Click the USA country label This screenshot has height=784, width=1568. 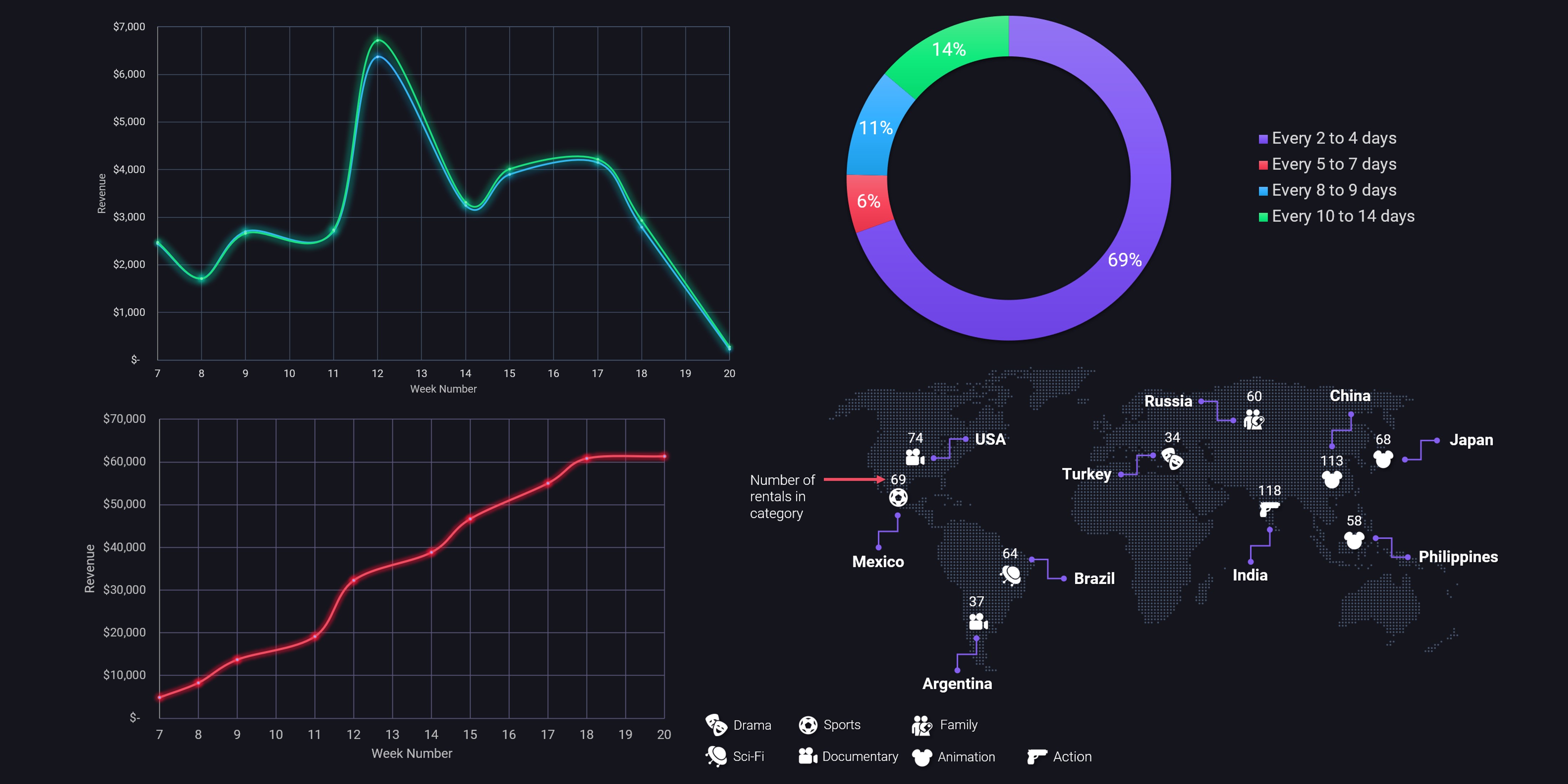990,439
